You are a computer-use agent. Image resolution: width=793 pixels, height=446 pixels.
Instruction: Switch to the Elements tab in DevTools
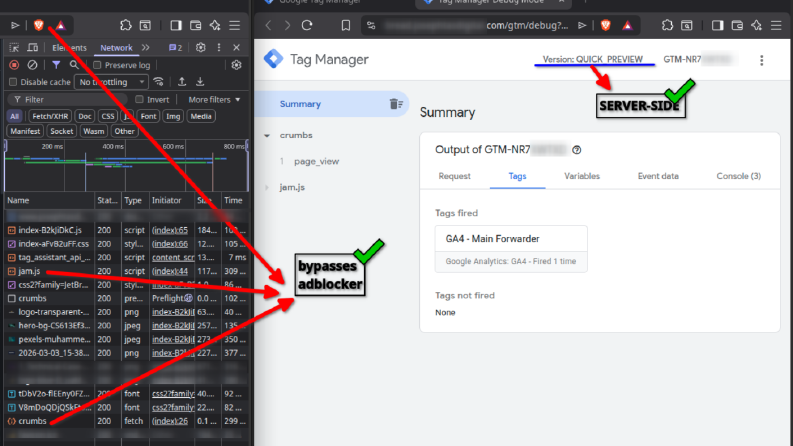69,48
